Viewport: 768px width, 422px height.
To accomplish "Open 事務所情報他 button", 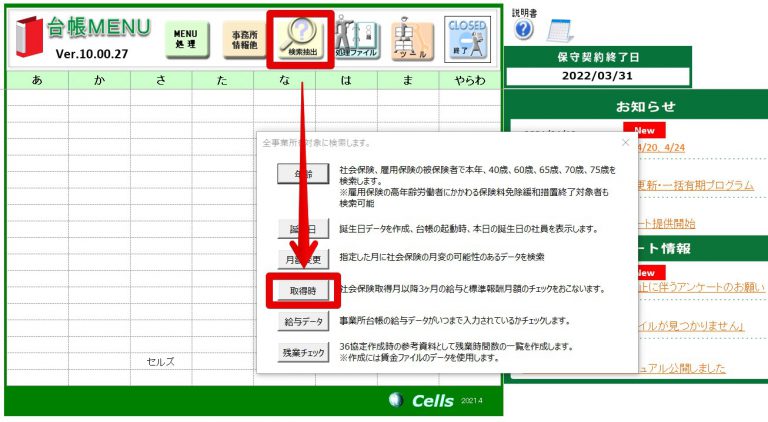I will point(244,40).
